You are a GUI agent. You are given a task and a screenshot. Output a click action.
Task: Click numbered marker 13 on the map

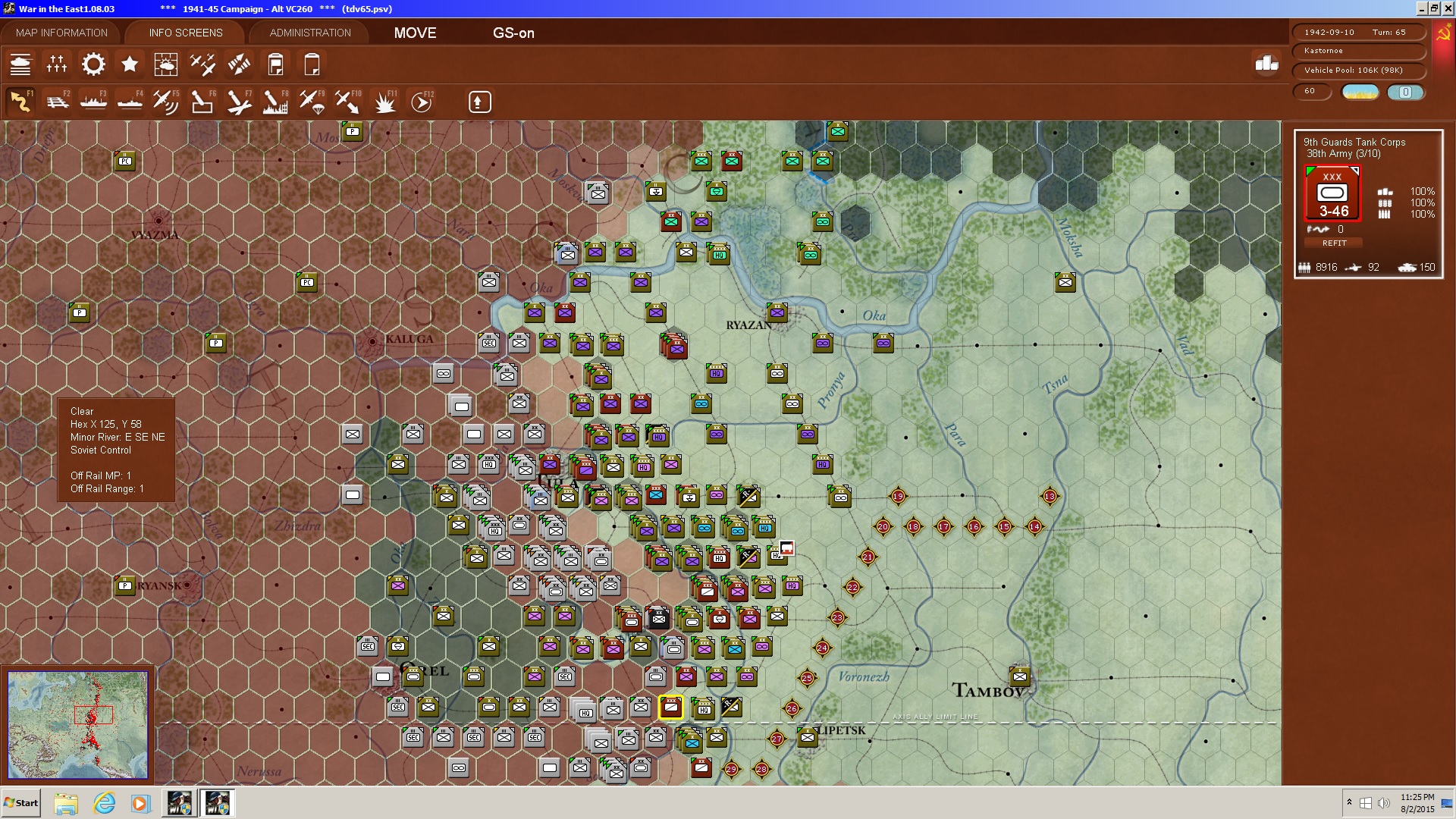[x=1050, y=496]
